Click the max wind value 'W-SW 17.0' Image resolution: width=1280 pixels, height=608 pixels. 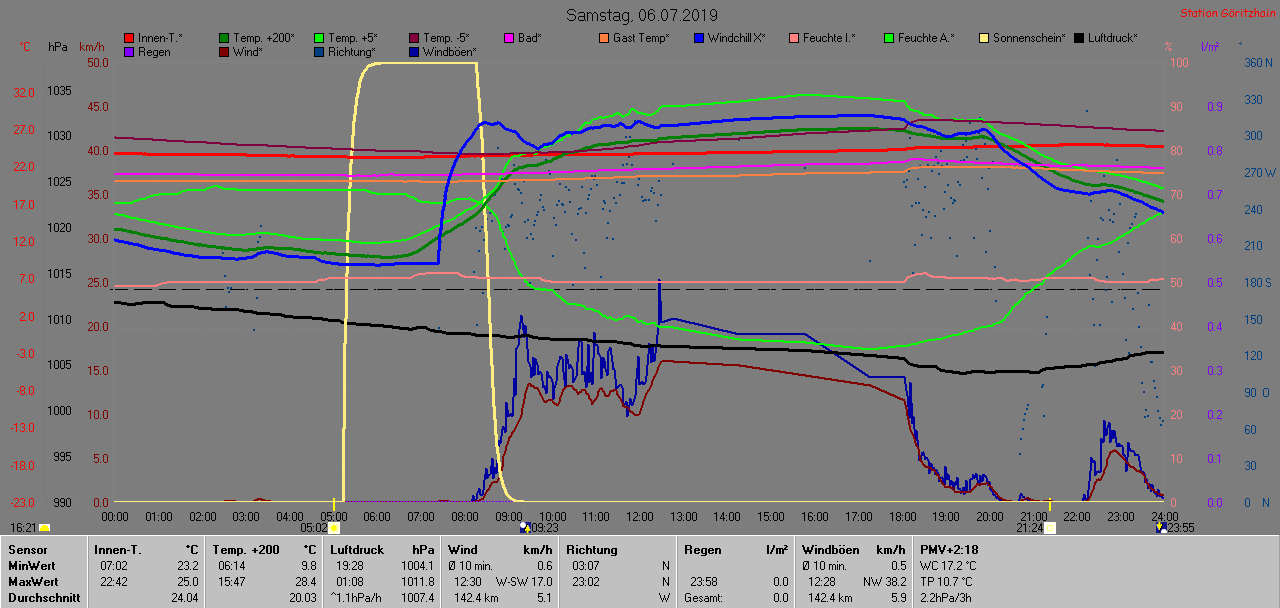tap(524, 581)
